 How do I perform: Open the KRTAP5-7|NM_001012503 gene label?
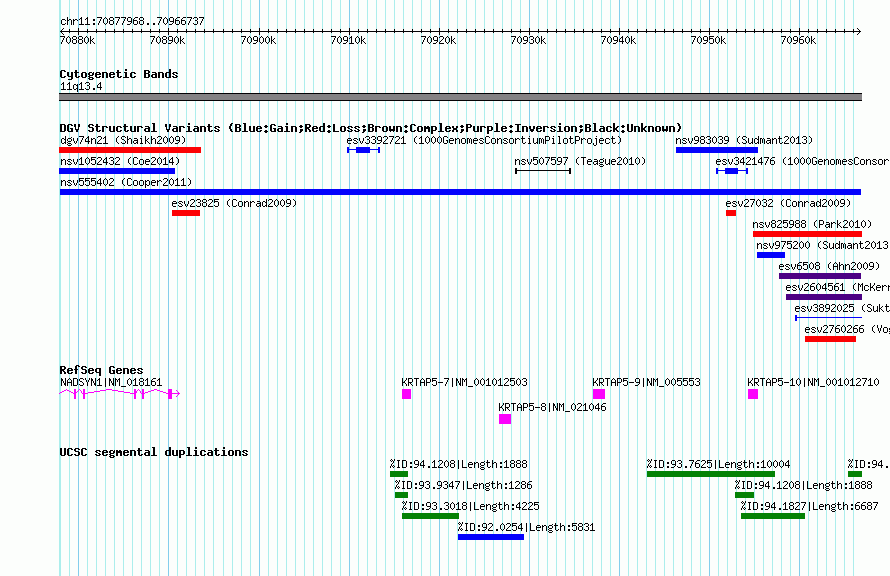[x=464, y=382]
